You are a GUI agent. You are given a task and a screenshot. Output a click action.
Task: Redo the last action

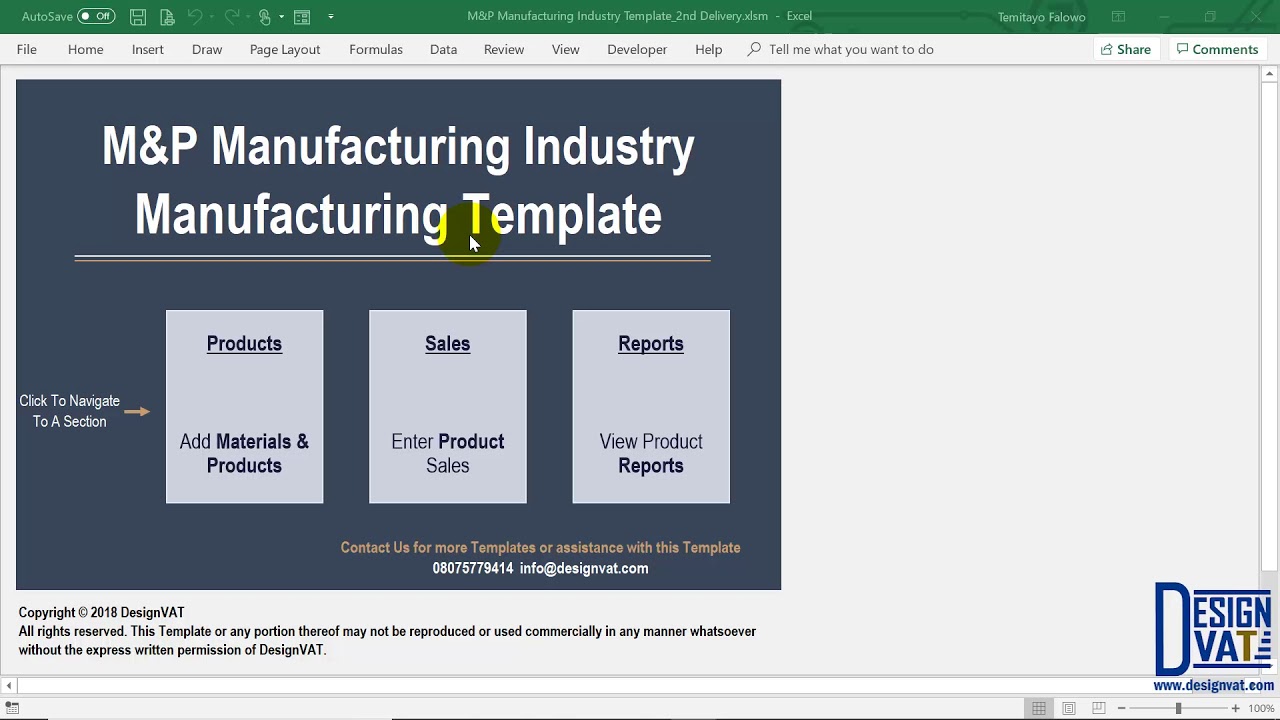pyautogui.click(x=232, y=16)
